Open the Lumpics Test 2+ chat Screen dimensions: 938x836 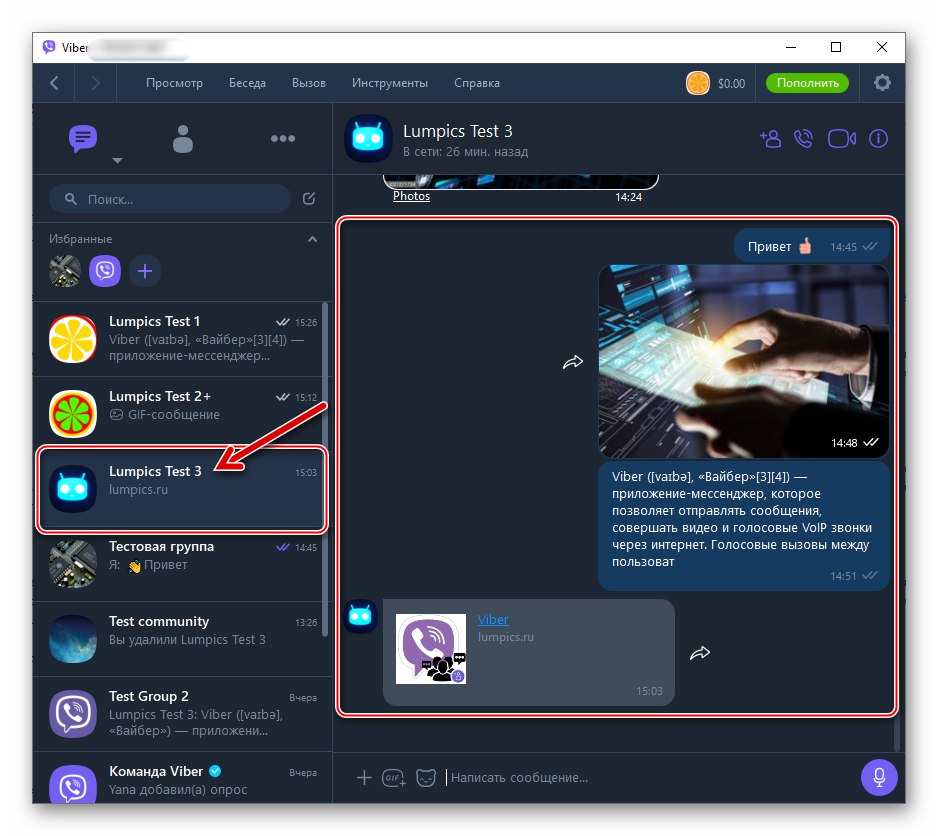point(181,414)
